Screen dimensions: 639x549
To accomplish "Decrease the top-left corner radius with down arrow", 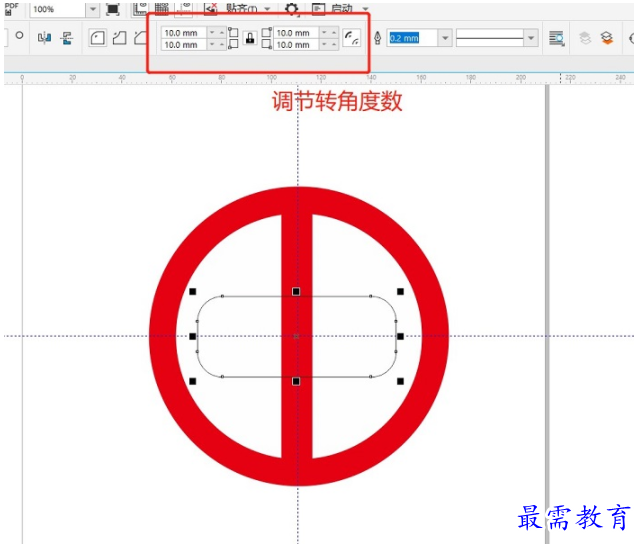I will [212, 33].
